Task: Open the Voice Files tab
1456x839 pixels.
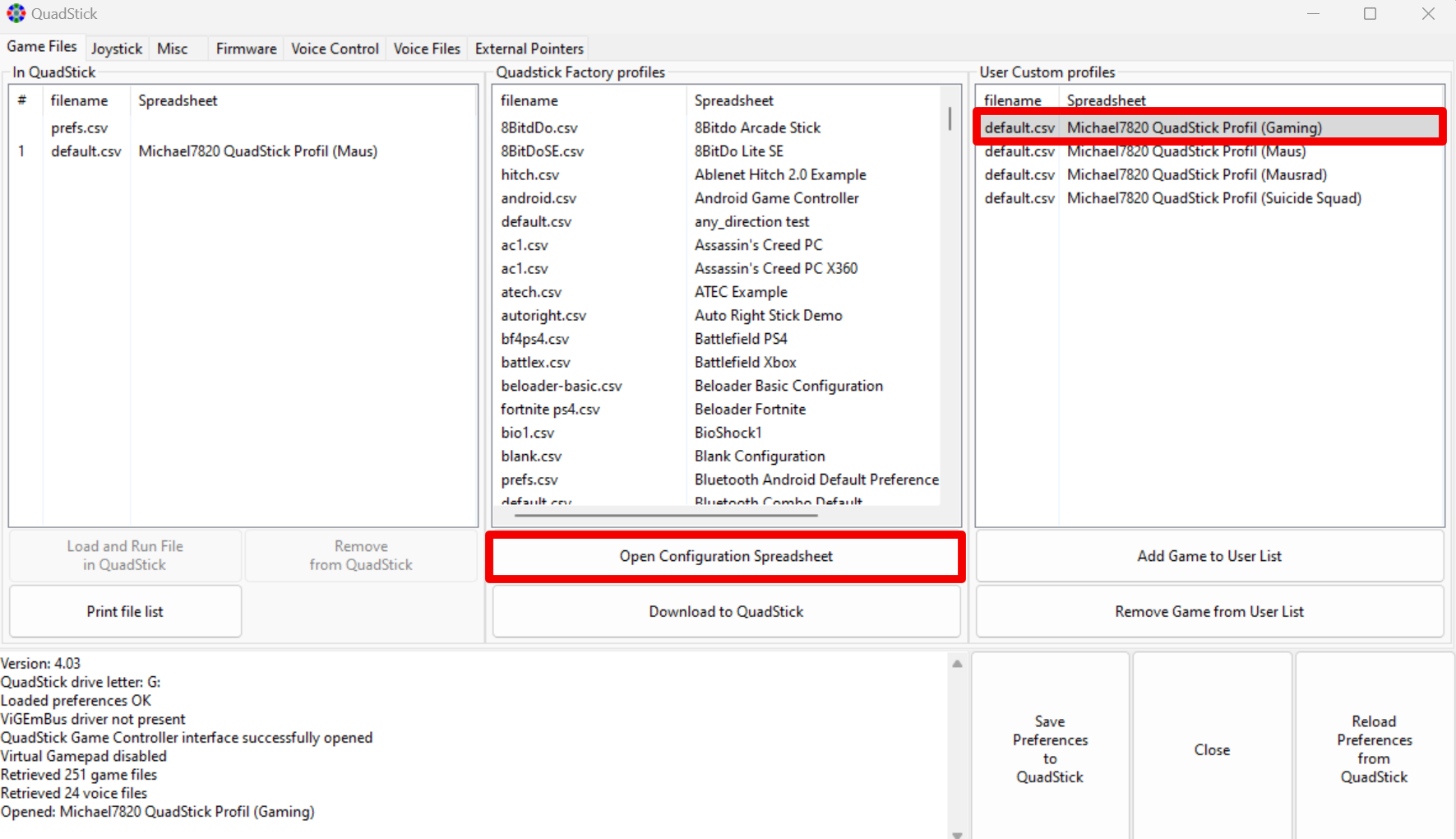Action: tap(427, 49)
